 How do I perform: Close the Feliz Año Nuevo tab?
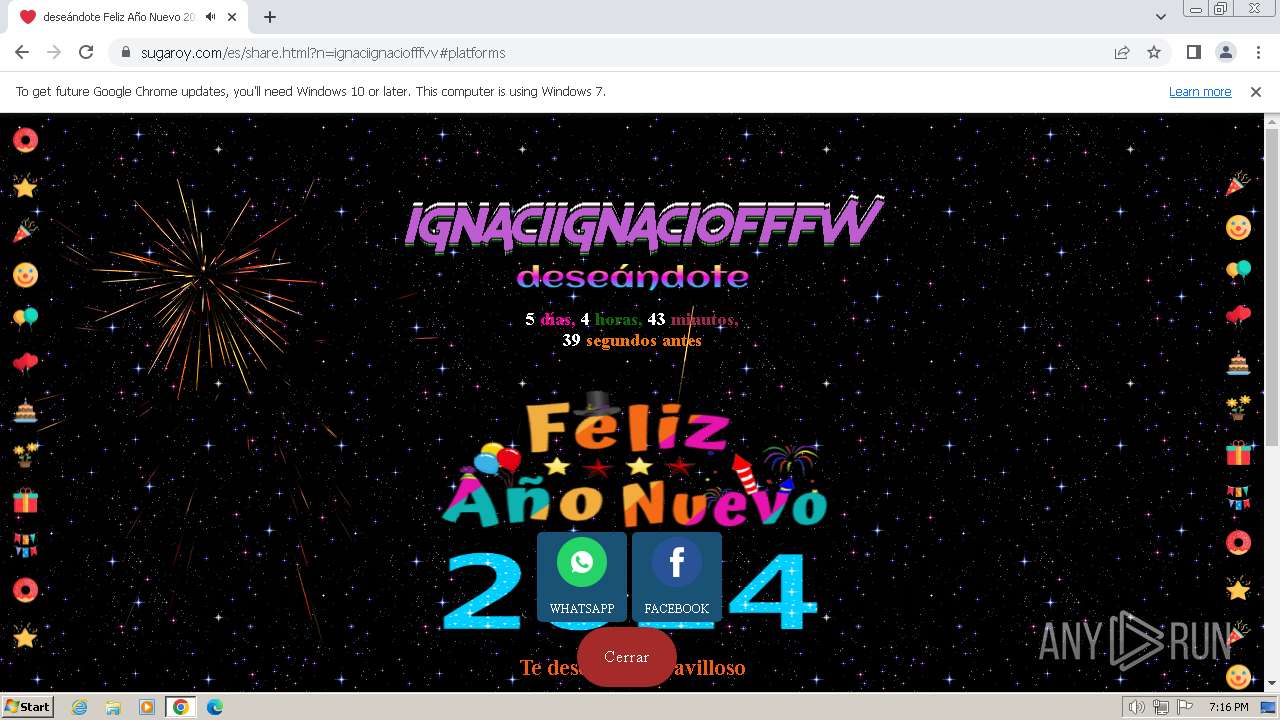232,17
